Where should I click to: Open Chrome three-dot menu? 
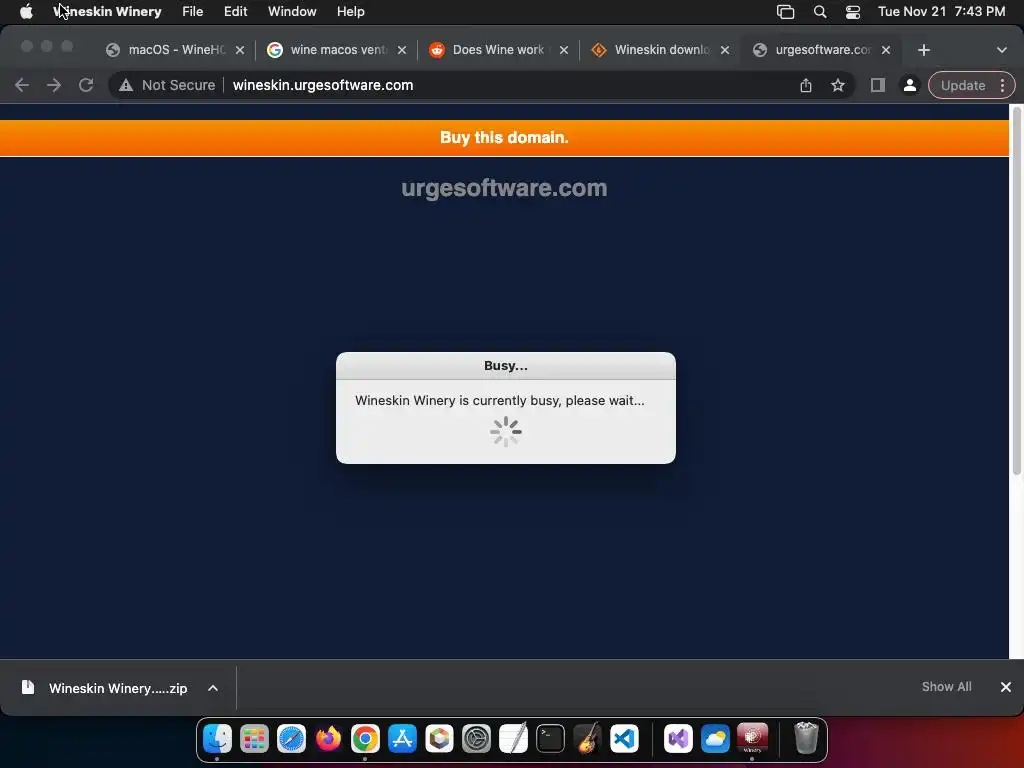1002,85
